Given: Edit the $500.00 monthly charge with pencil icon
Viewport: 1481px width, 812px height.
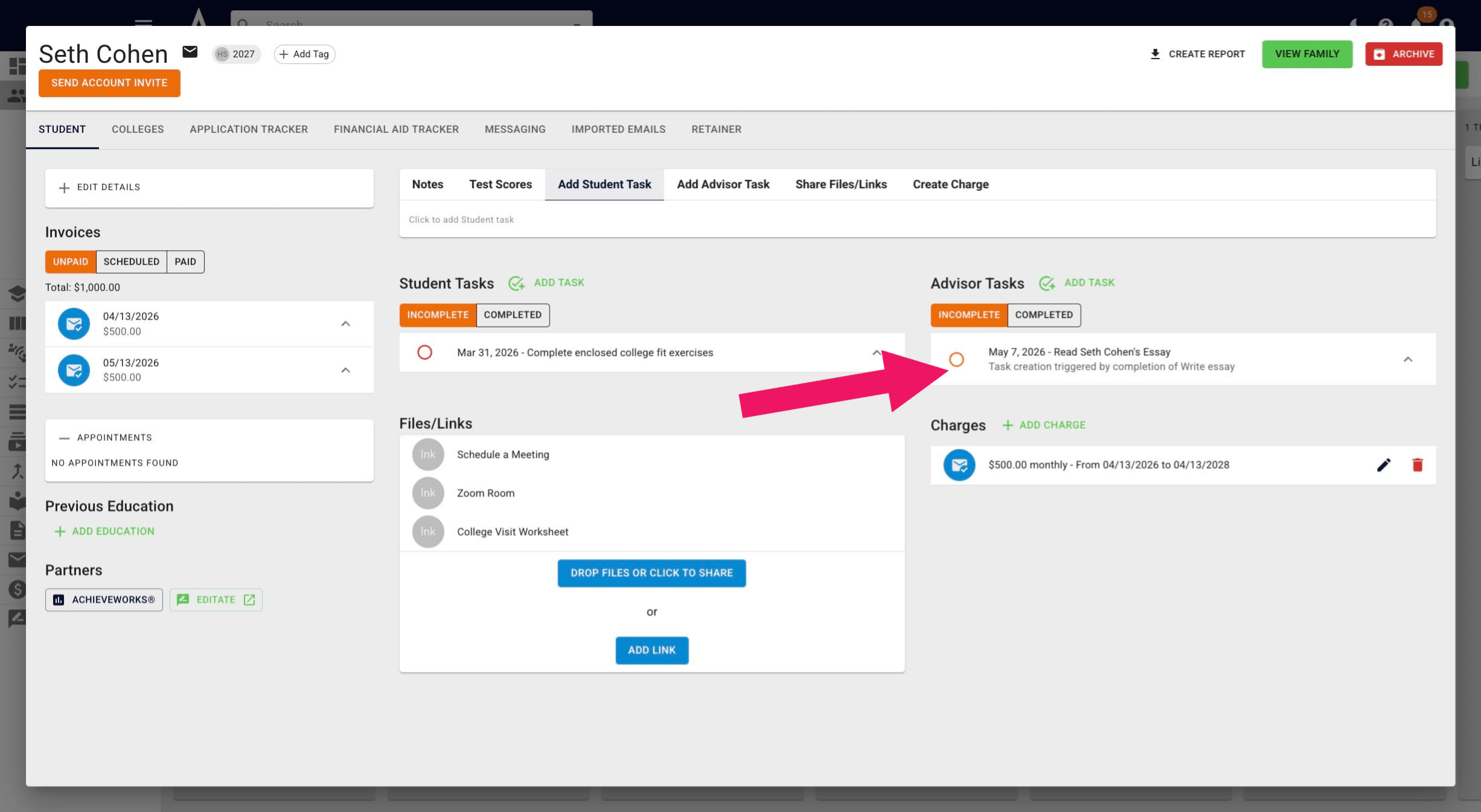Looking at the screenshot, I should click(1383, 465).
